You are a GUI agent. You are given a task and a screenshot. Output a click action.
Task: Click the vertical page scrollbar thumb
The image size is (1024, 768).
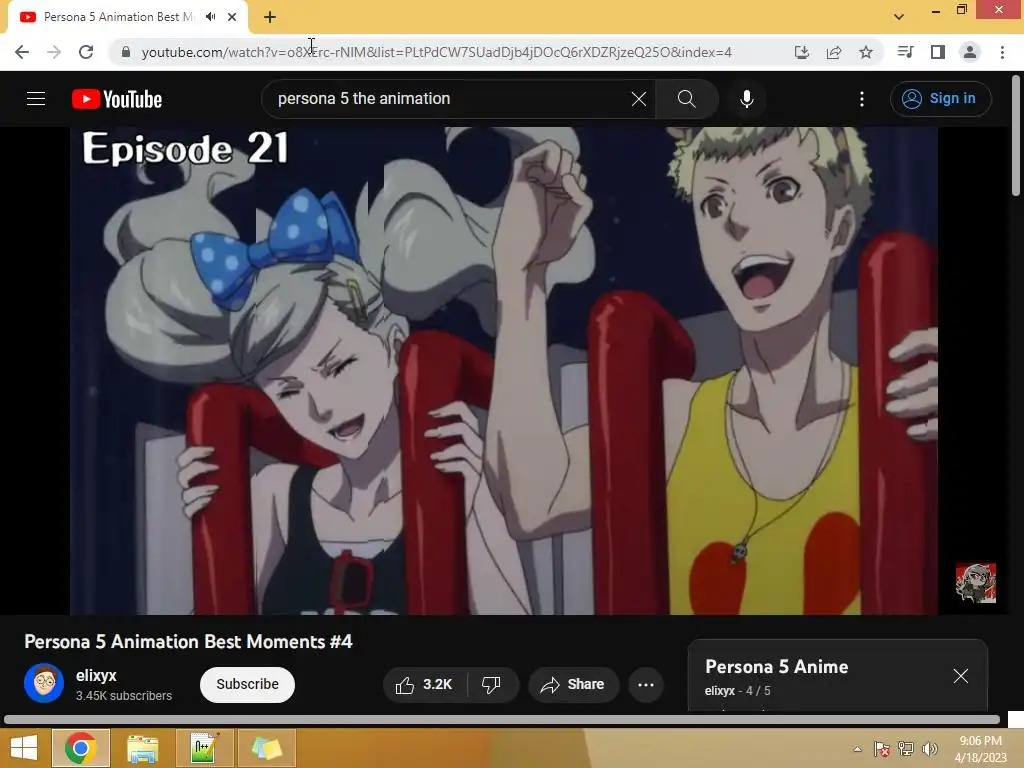[x=1016, y=135]
